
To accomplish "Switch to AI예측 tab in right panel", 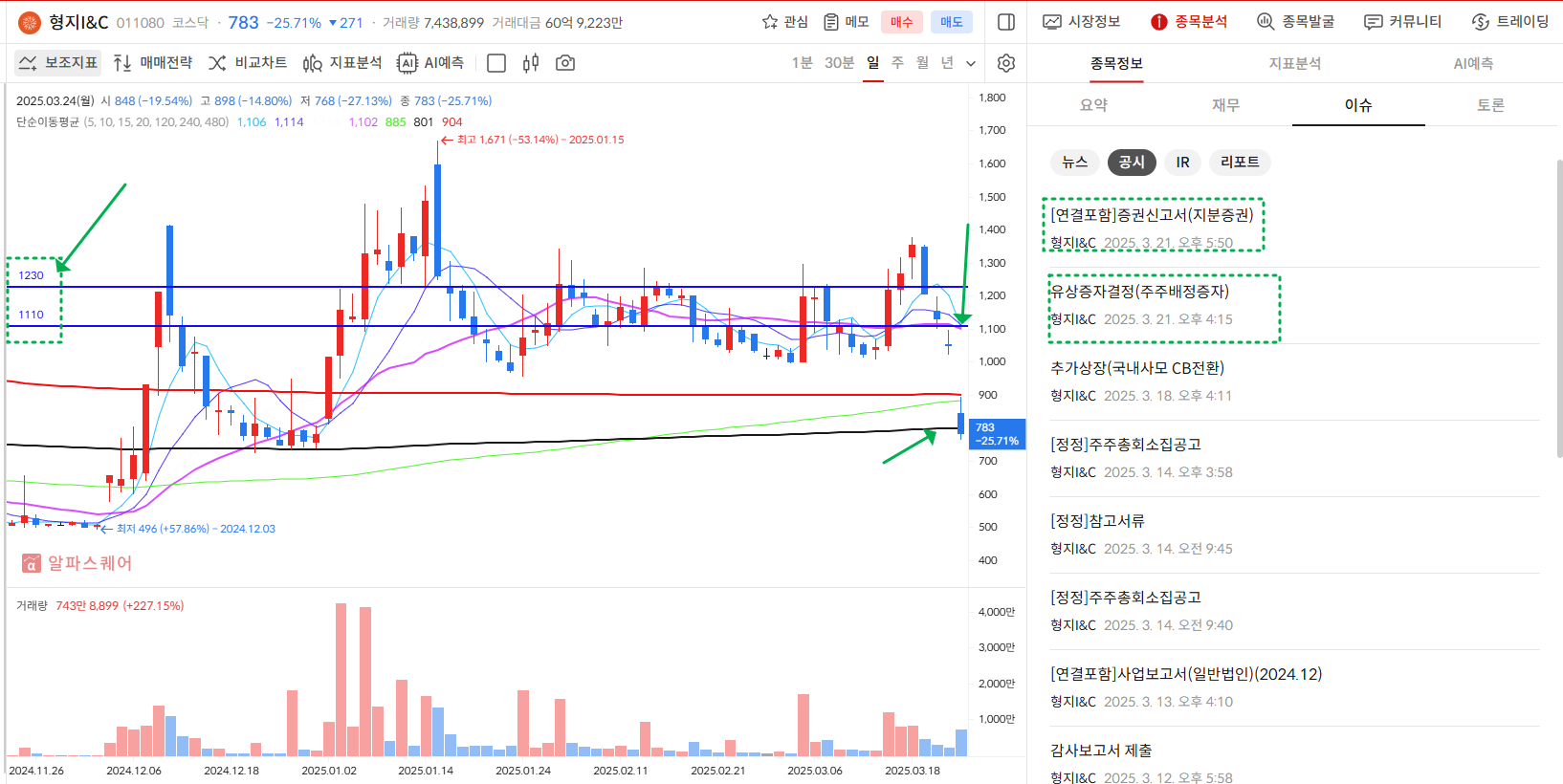I will 1473,63.
